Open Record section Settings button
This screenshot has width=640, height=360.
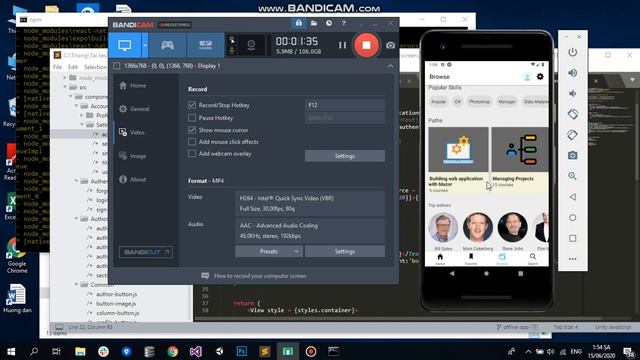[345, 156]
